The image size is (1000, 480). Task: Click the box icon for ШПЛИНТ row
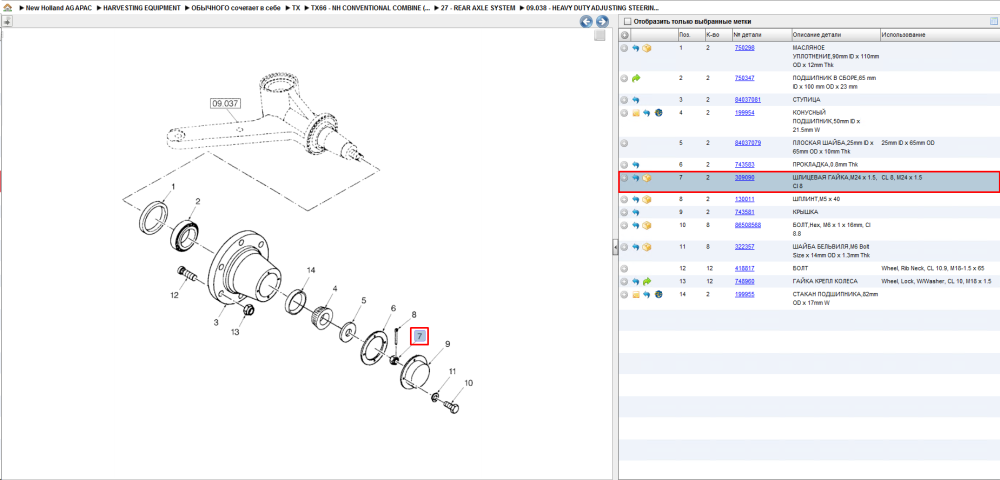tap(647, 200)
